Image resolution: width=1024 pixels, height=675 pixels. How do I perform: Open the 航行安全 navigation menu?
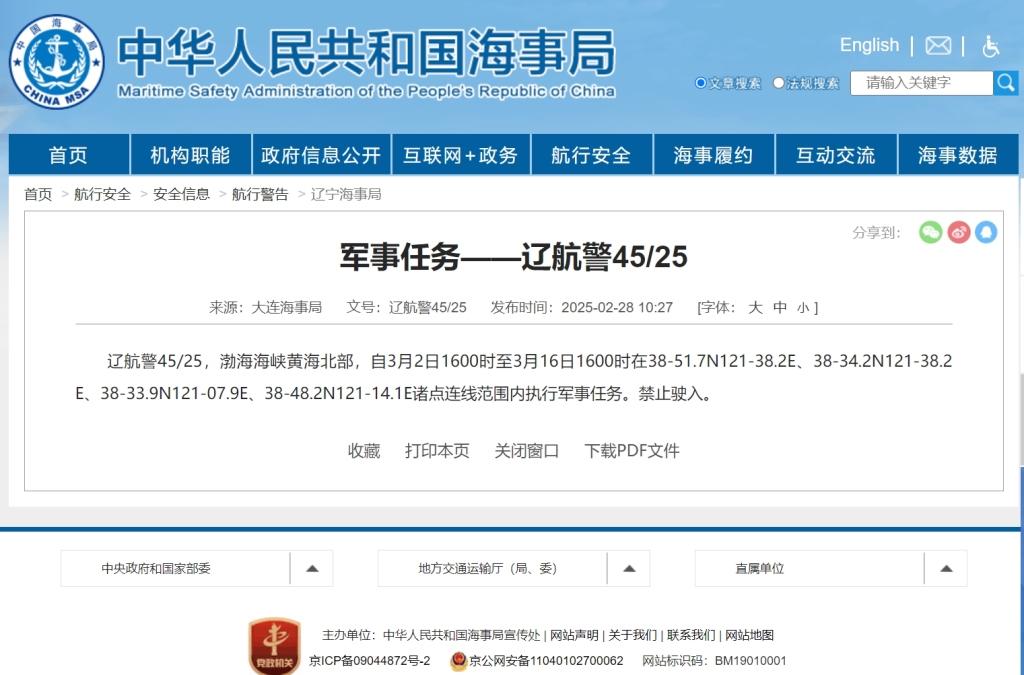[x=591, y=155]
